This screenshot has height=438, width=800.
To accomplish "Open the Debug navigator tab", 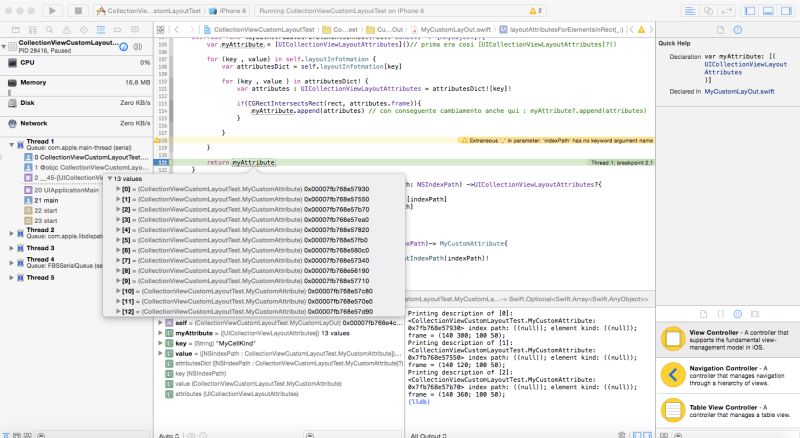I will [101, 30].
